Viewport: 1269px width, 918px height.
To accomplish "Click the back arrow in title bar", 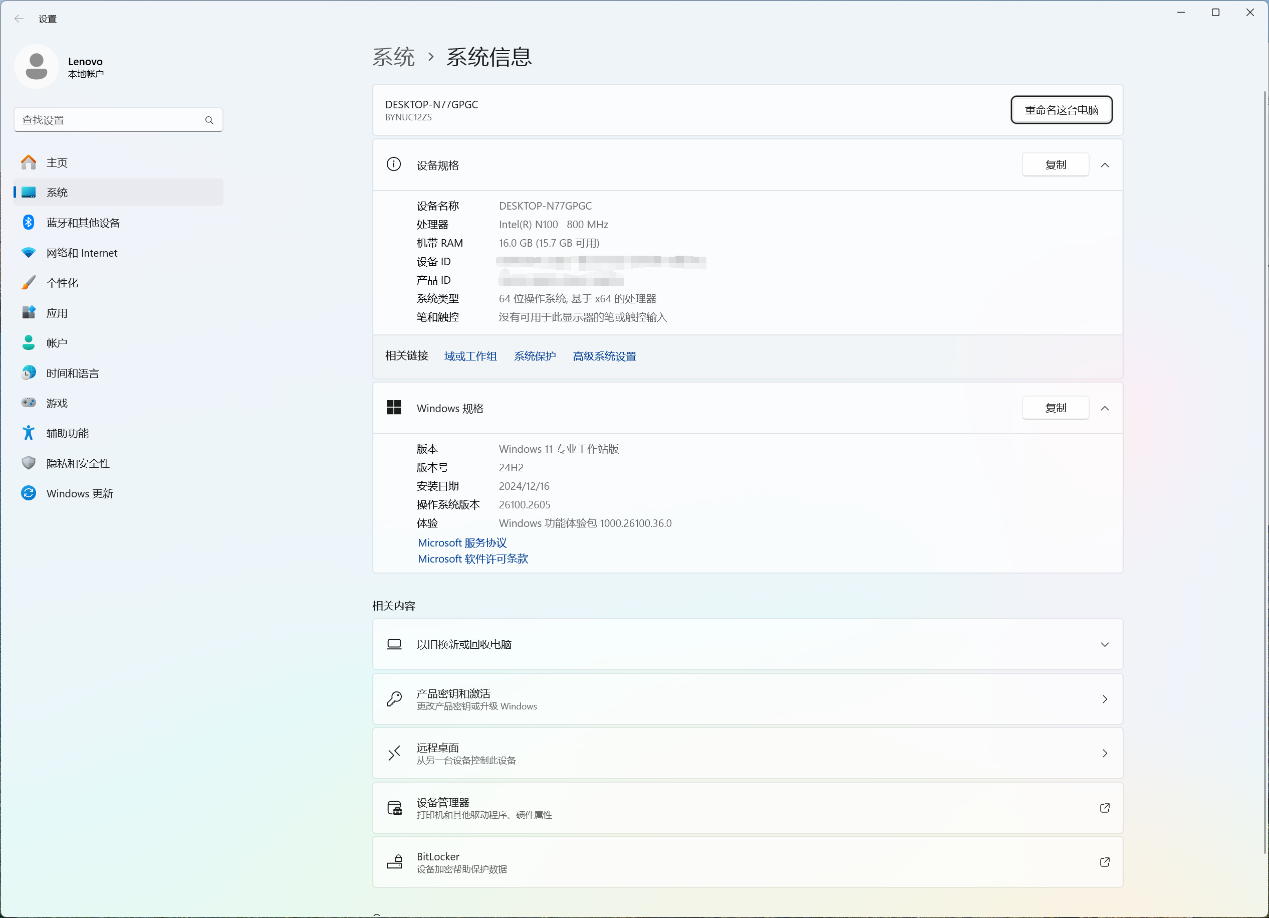I will [19, 18].
